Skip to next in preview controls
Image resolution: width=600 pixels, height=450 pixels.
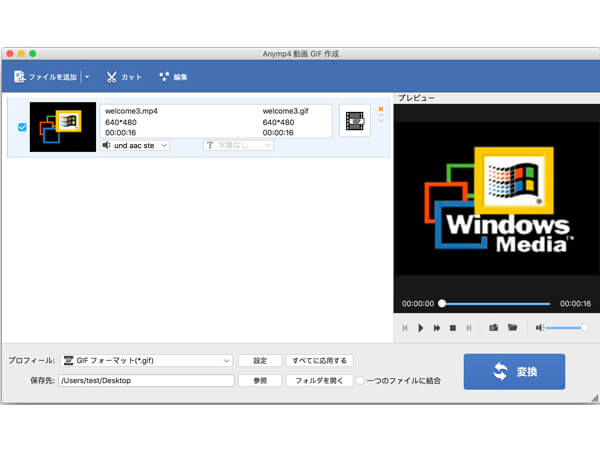pyautogui.click(x=469, y=328)
